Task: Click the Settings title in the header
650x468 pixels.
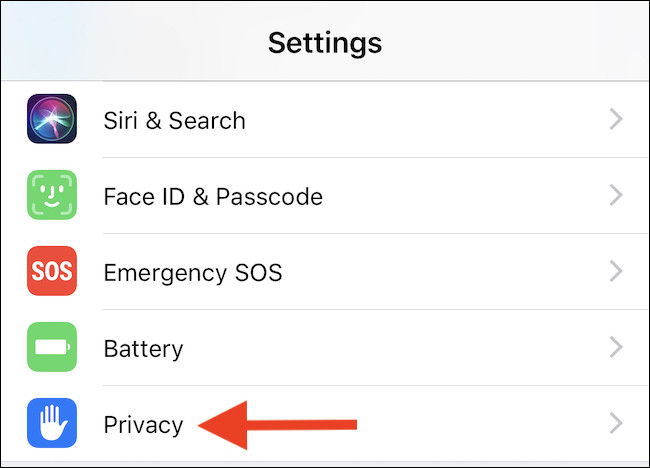Action: (x=325, y=43)
